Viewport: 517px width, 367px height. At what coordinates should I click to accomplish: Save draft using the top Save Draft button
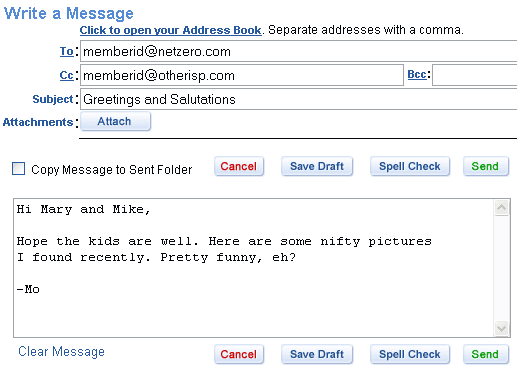317,166
